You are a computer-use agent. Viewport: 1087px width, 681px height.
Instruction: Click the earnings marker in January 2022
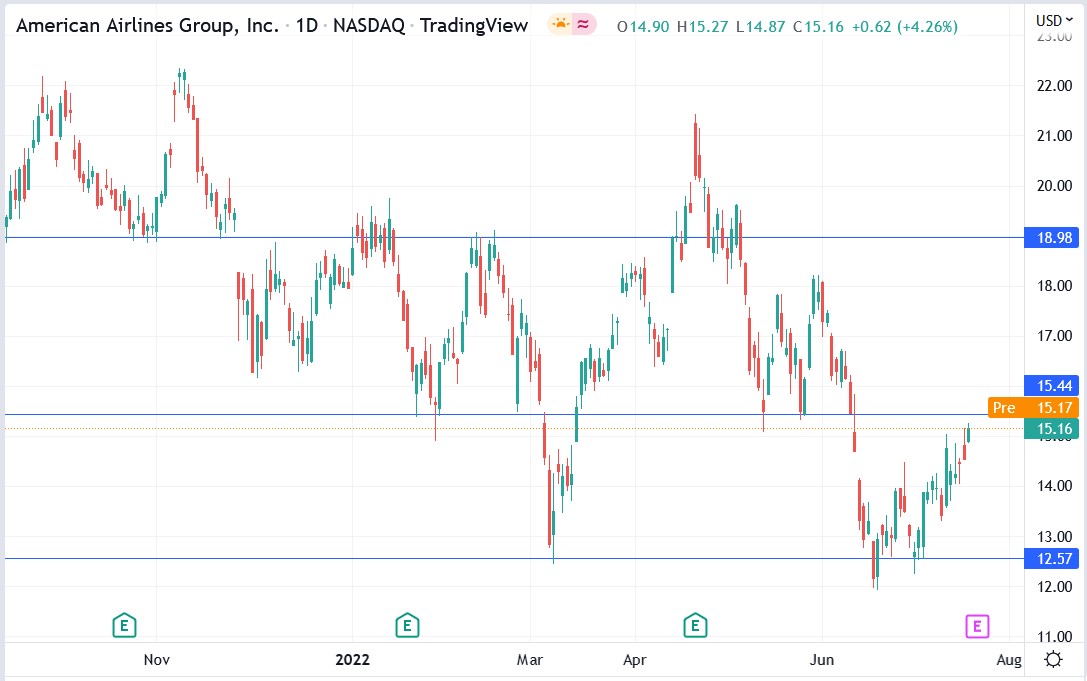[407, 626]
